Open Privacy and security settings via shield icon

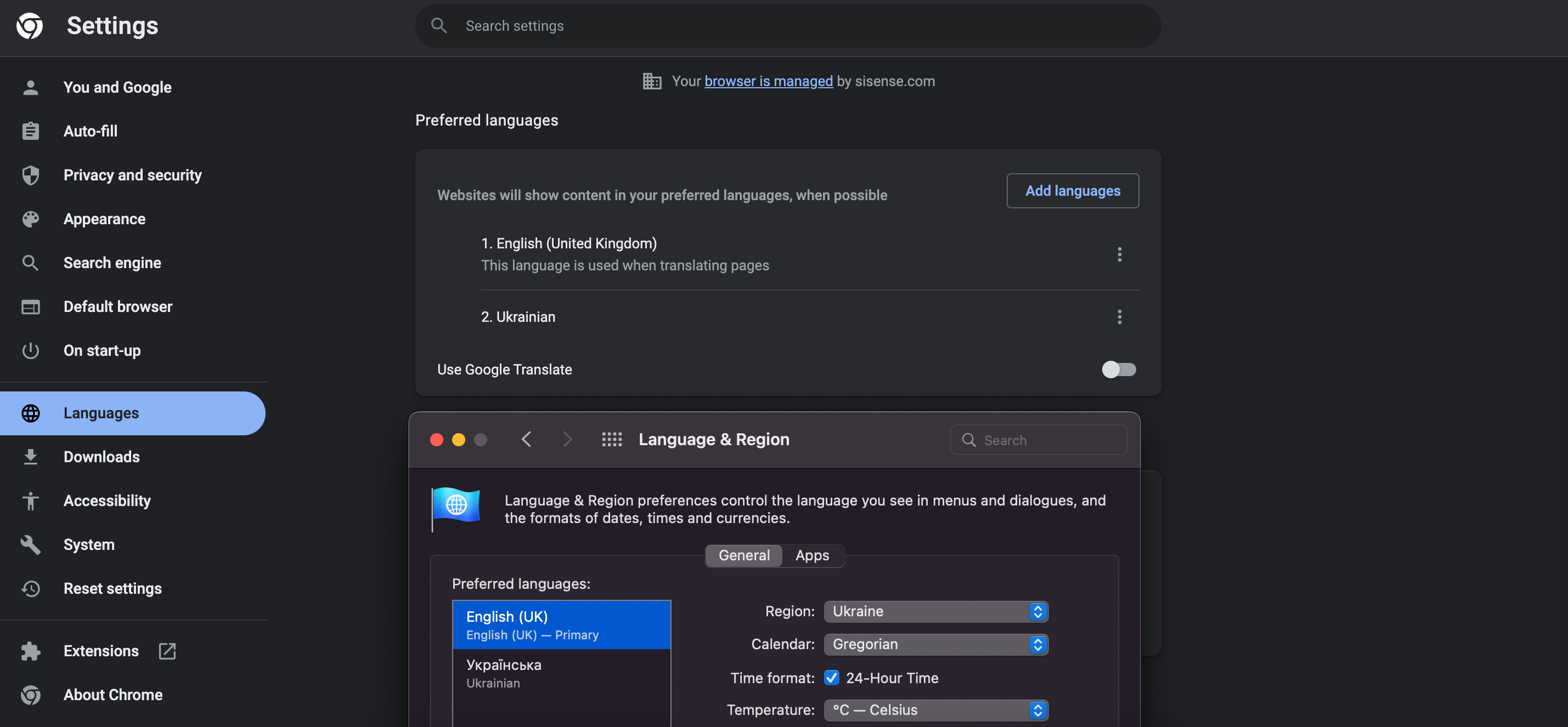[30, 175]
